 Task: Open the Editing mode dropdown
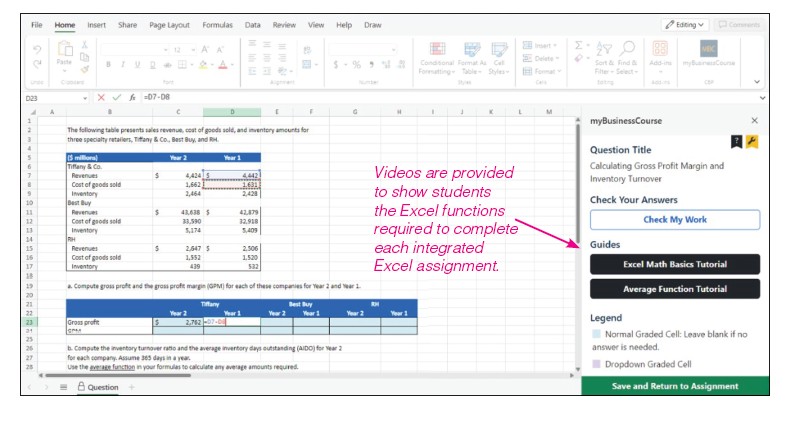(x=684, y=24)
